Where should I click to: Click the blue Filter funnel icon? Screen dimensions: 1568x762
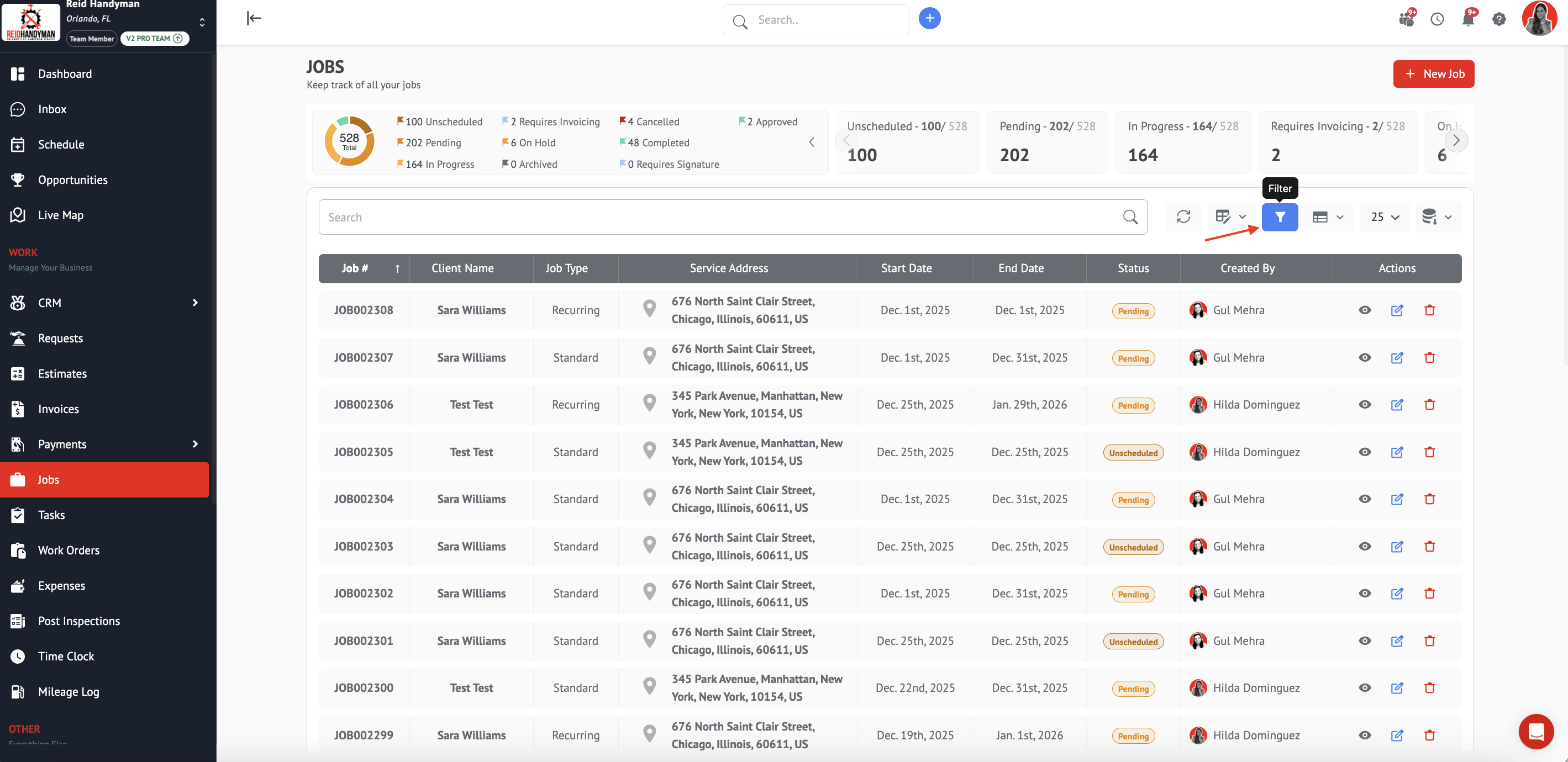[1279, 217]
